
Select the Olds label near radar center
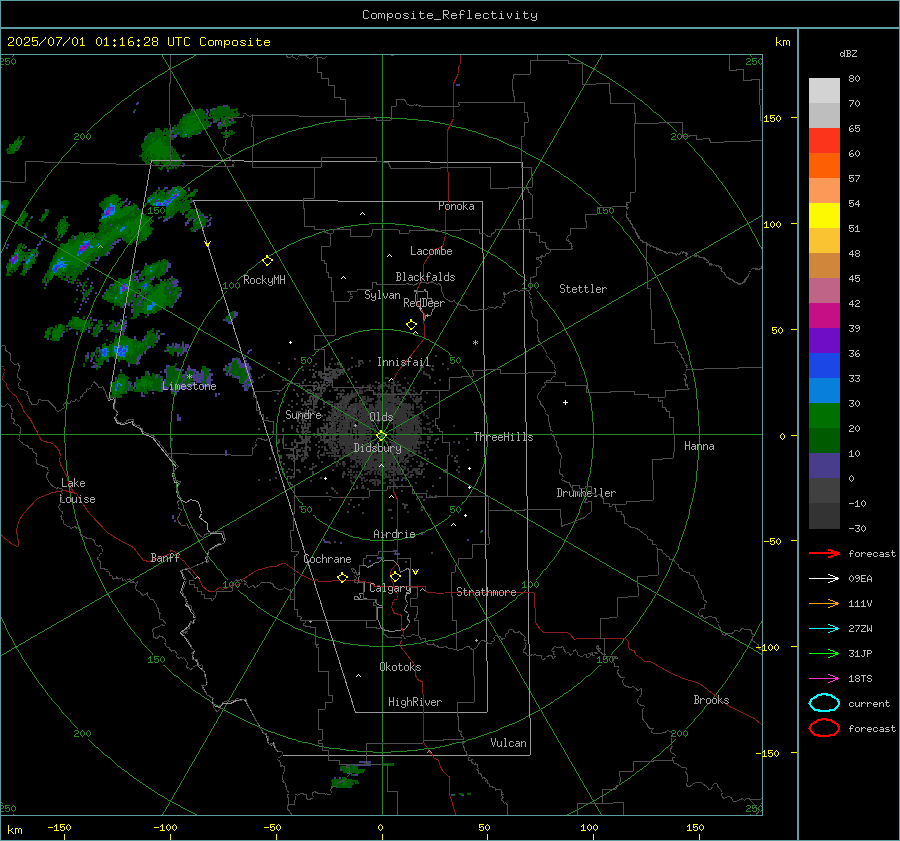381,417
